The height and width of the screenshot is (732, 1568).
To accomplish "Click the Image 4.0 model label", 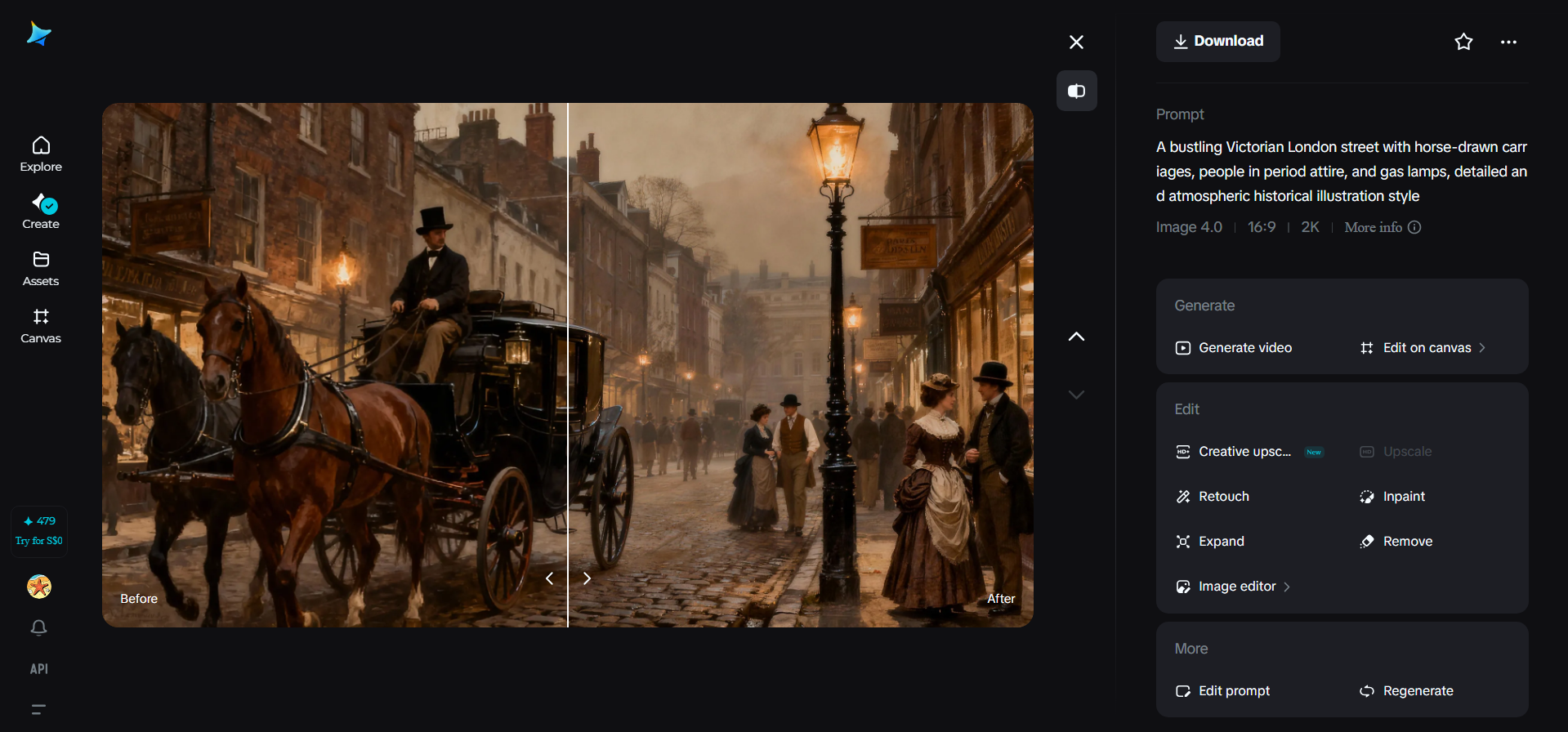I will tap(1189, 227).
